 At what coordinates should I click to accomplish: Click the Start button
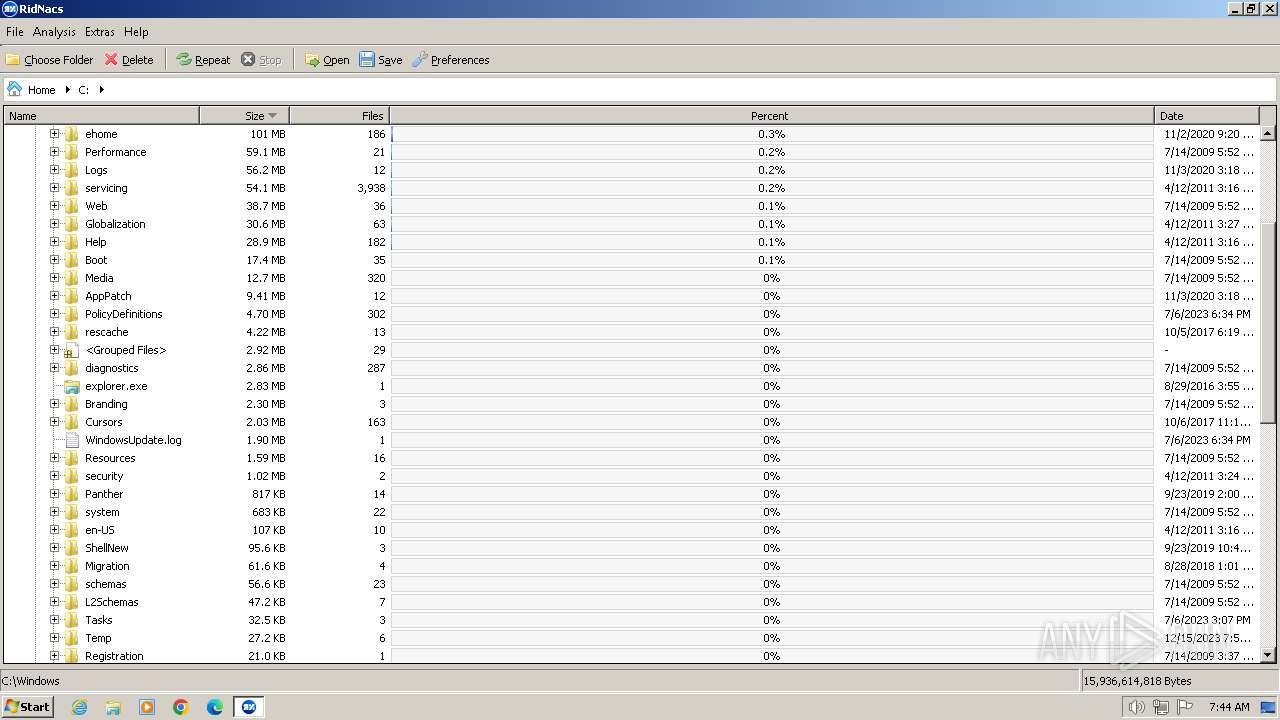click(27, 707)
